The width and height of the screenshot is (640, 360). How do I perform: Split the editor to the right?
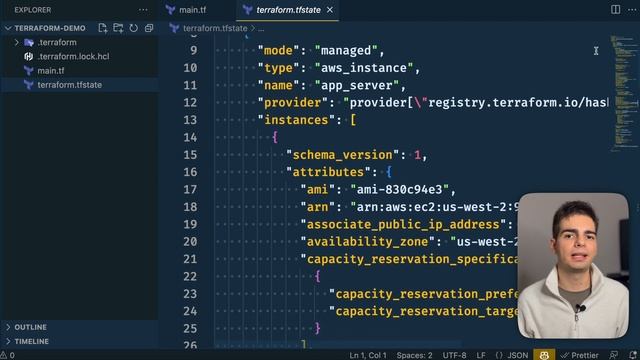[x=616, y=9]
